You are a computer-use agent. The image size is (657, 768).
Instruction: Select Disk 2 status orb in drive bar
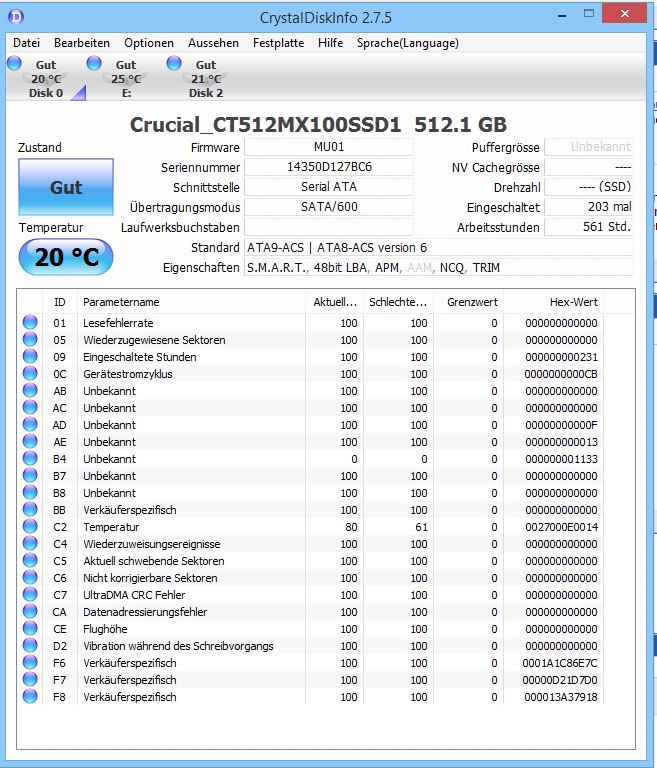[174, 63]
